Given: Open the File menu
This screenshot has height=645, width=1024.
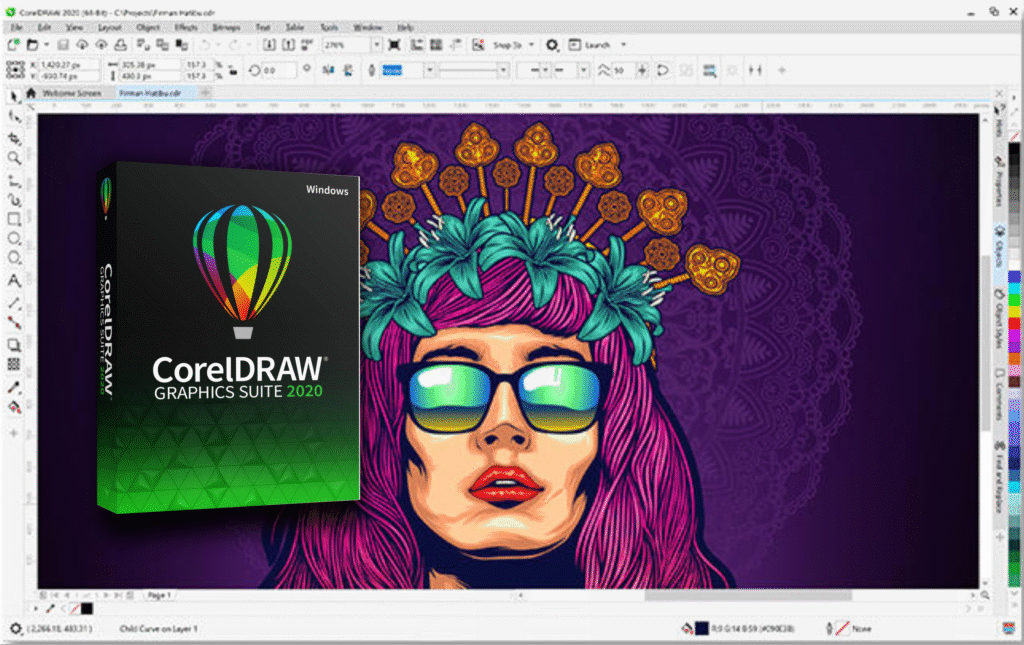Looking at the screenshot, I should pos(17,27).
